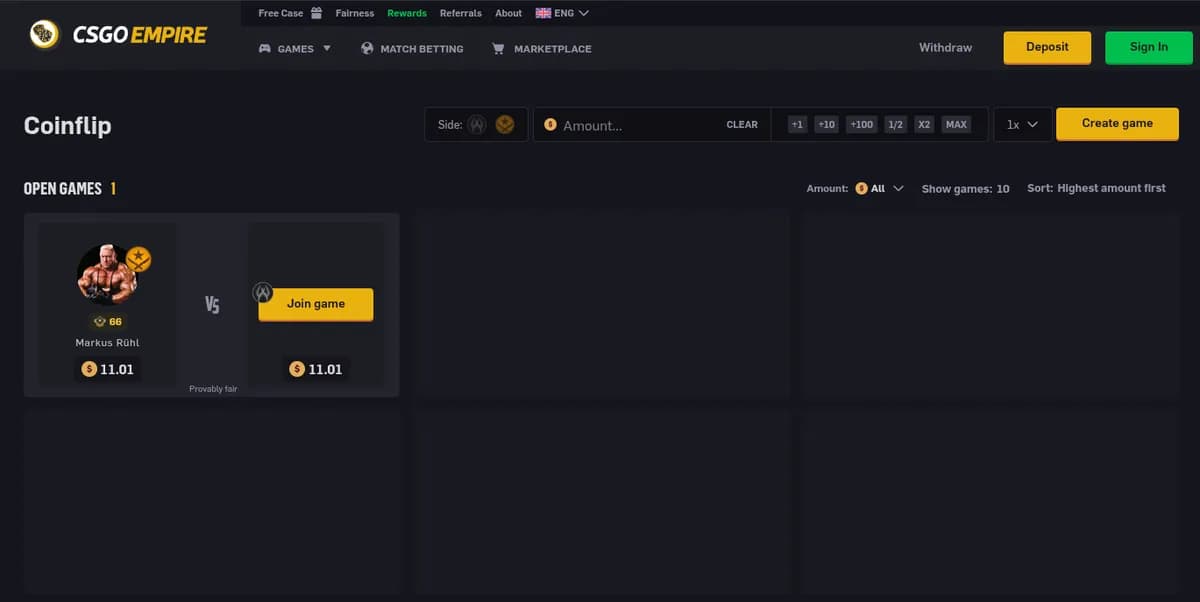The image size is (1200, 602).
Task: Click the coin icon in Amount field
Action: [550, 125]
